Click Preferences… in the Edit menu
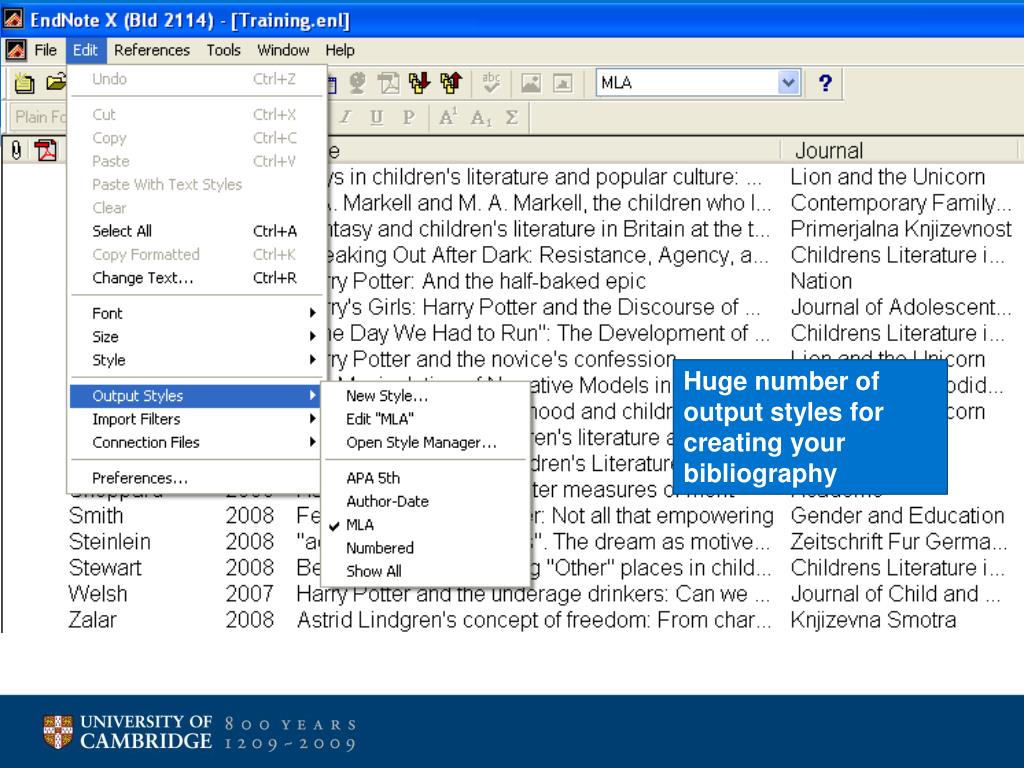The image size is (1024, 768). [195, 477]
